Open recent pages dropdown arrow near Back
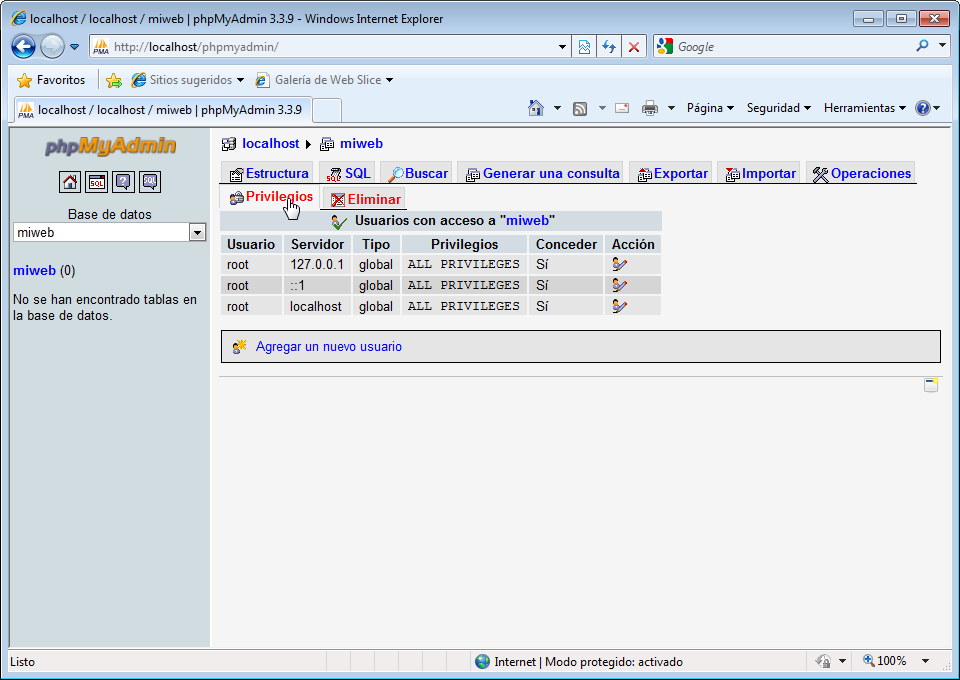Image resolution: width=960 pixels, height=680 pixels. [74, 47]
